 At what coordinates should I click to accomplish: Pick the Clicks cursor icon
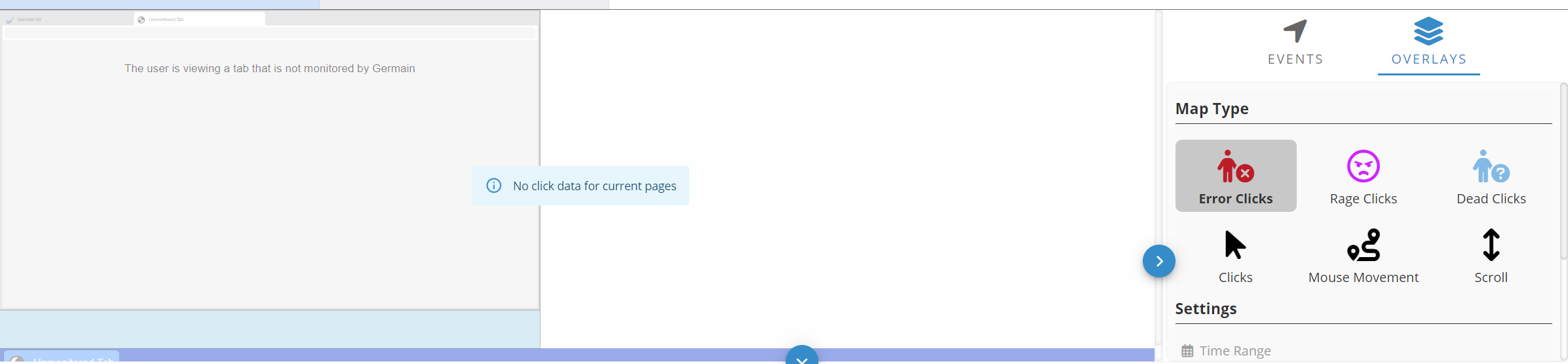(1235, 245)
